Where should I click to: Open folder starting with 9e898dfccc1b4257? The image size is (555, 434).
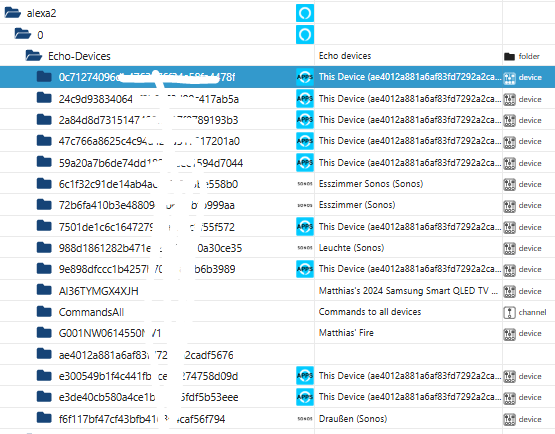[x=44, y=269]
